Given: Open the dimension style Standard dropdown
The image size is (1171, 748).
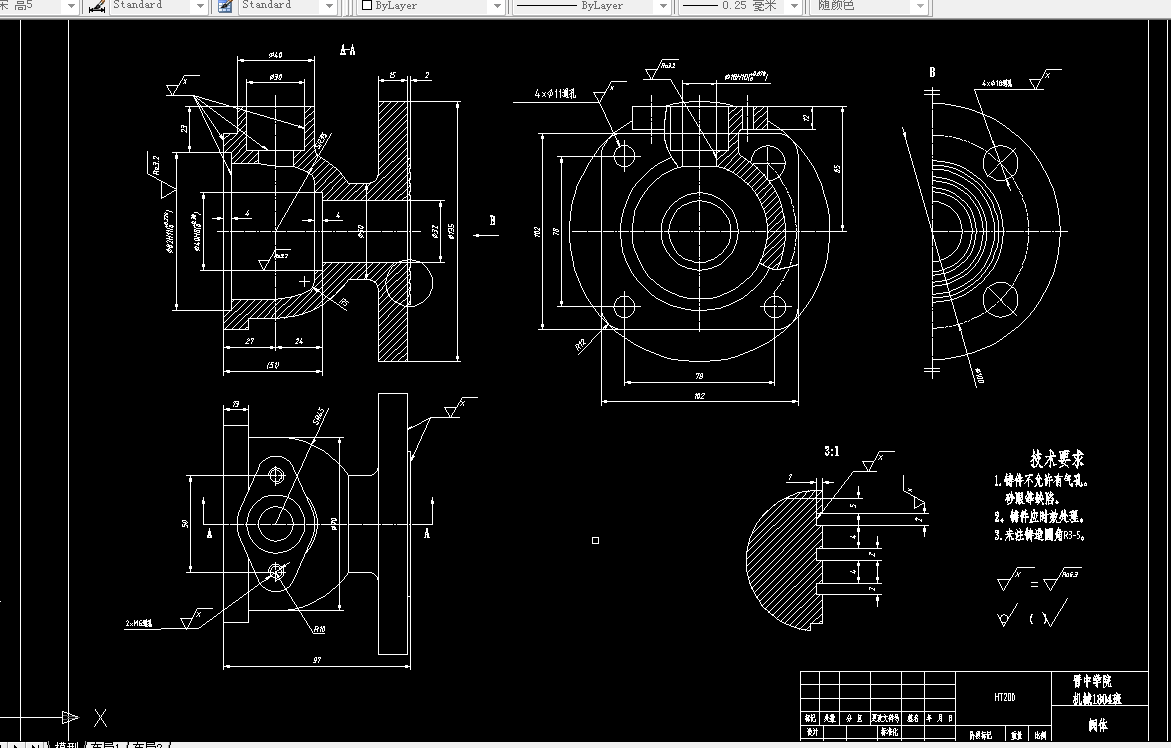Looking at the screenshot, I should point(200,6).
